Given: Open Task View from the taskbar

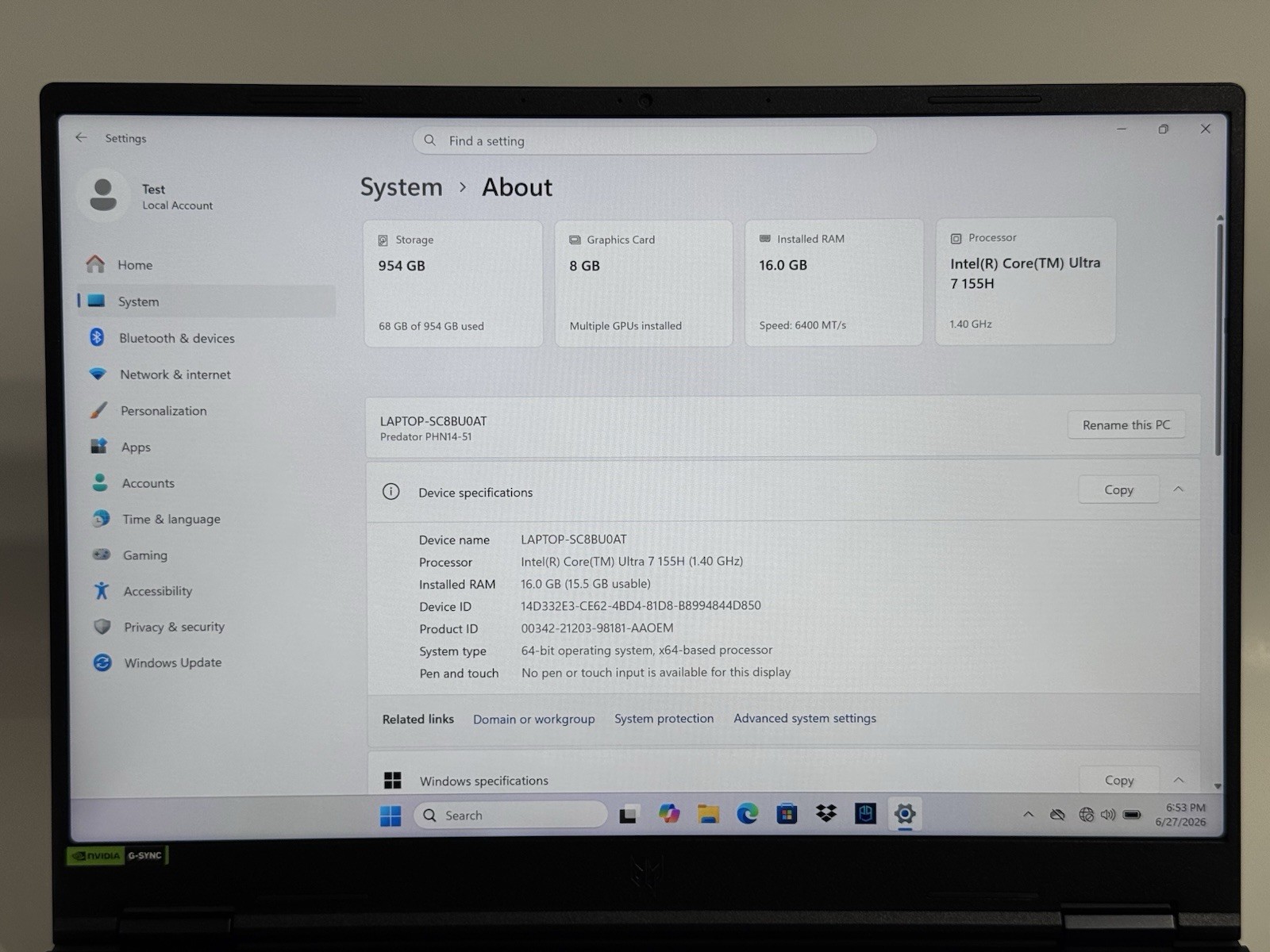Looking at the screenshot, I should tap(629, 815).
